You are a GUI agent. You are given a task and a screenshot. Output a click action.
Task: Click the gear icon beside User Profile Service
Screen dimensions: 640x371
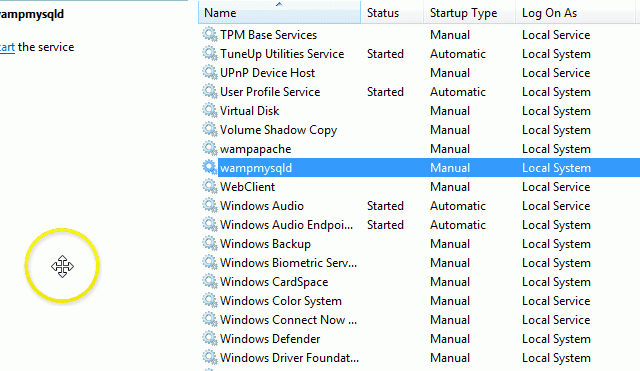pyautogui.click(x=210, y=91)
